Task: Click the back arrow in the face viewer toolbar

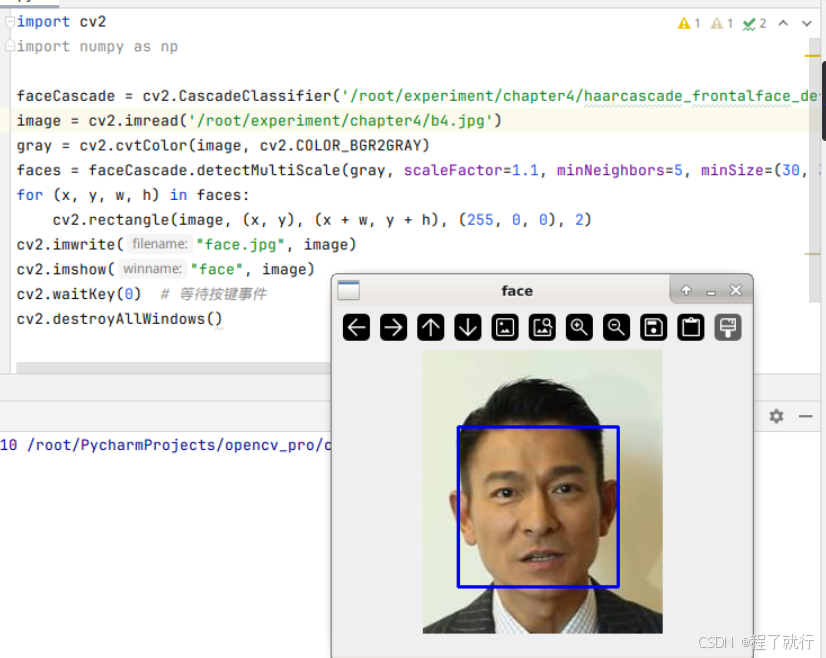Action: click(356, 327)
